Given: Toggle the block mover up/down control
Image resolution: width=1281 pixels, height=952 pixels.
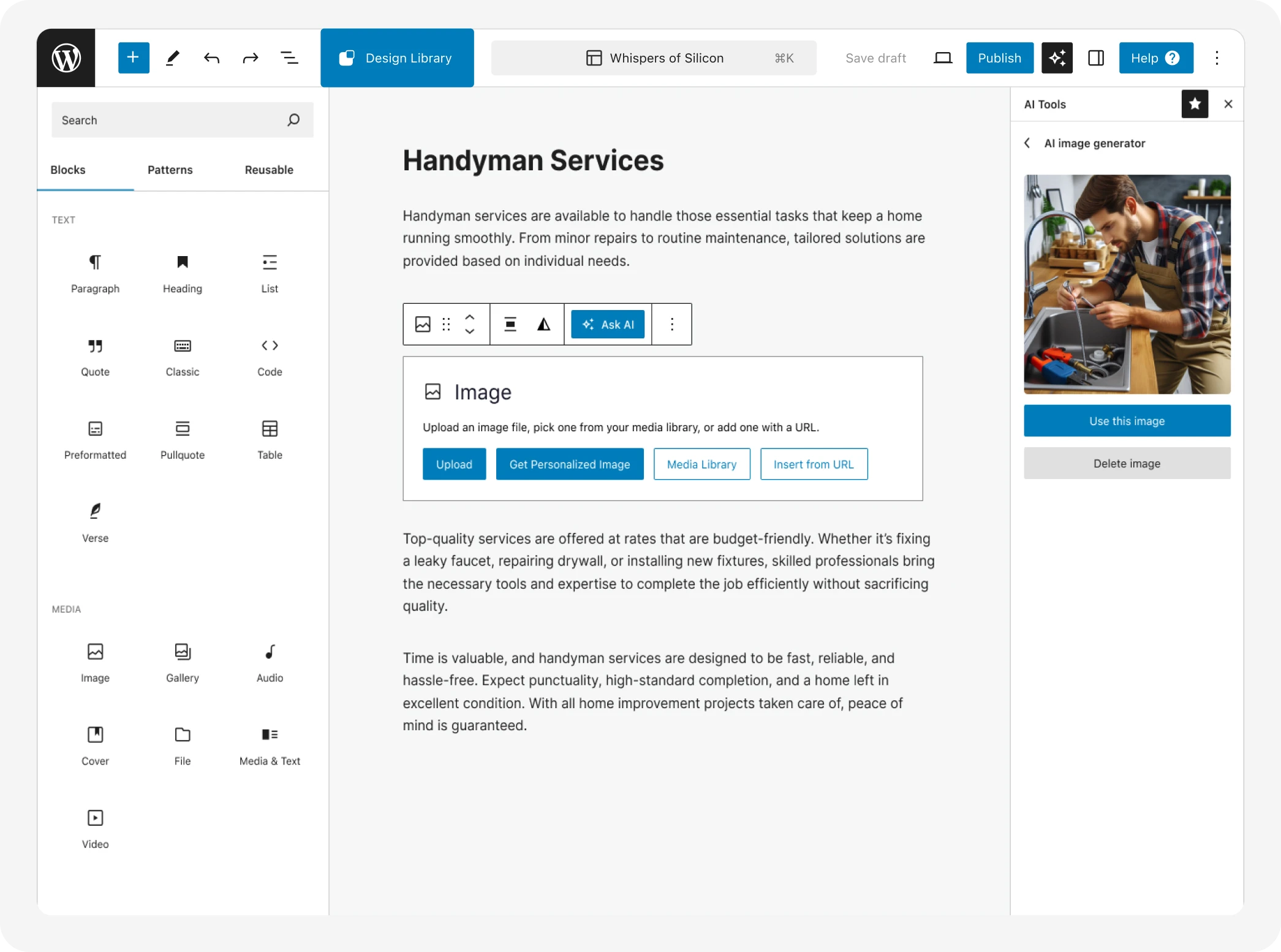Looking at the screenshot, I should (470, 324).
